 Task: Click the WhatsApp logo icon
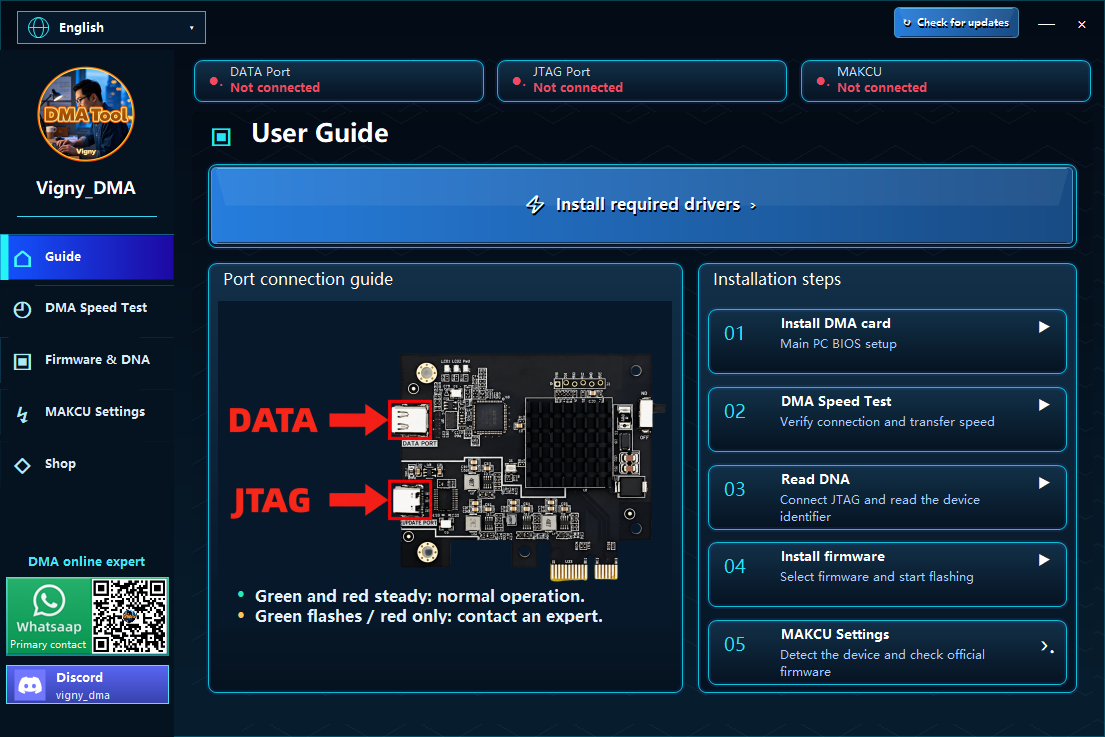(49, 601)
